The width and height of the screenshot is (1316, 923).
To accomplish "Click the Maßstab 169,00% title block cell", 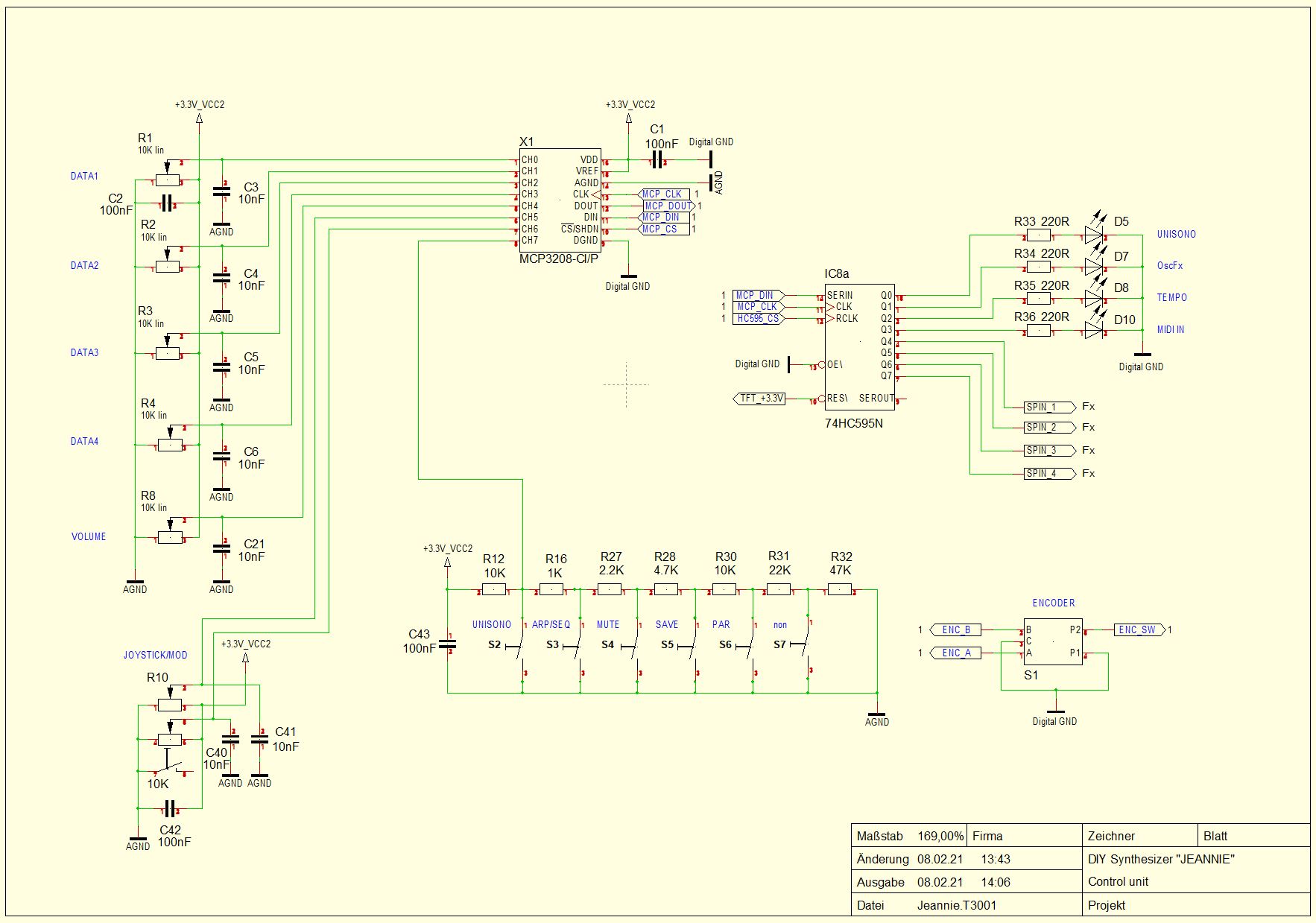I will point(909,836).
